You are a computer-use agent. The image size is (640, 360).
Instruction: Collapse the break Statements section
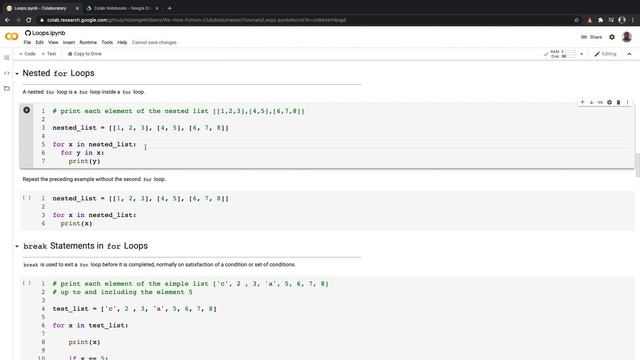pos(17,246)
